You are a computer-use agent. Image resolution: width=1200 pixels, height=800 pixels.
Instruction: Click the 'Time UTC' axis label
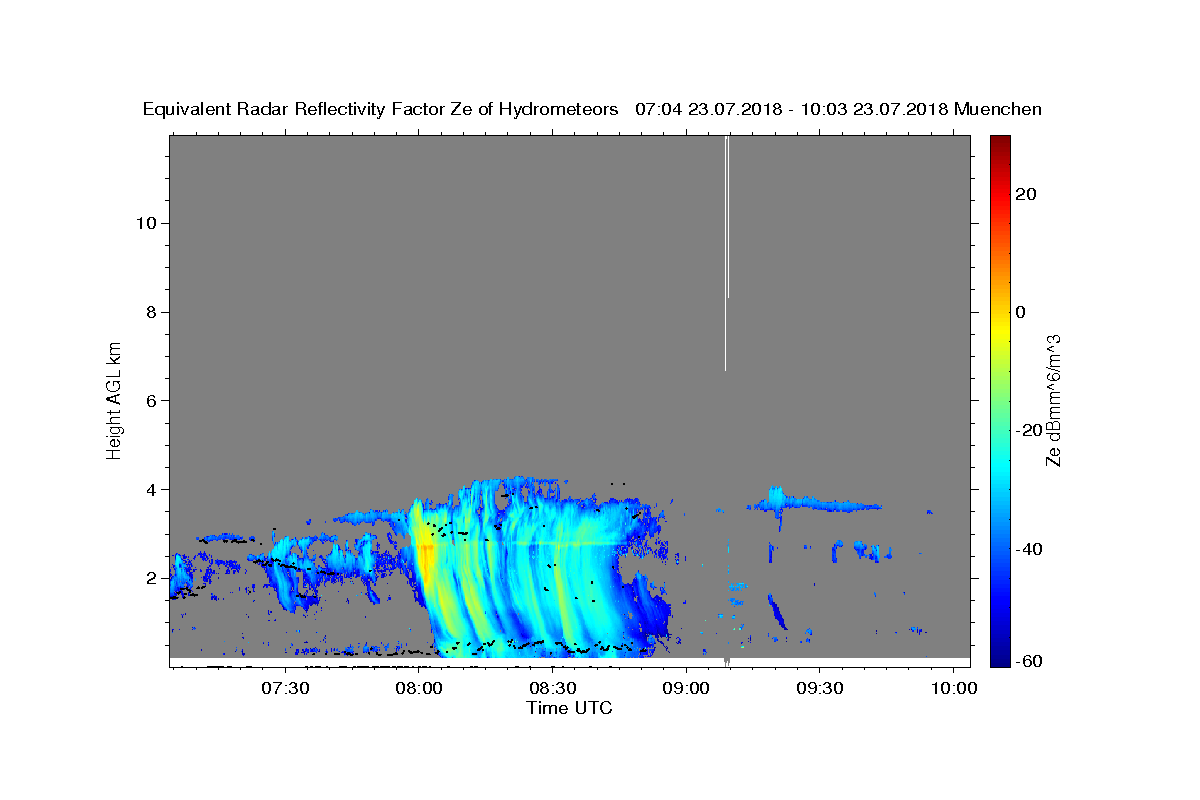click(569, 708)
